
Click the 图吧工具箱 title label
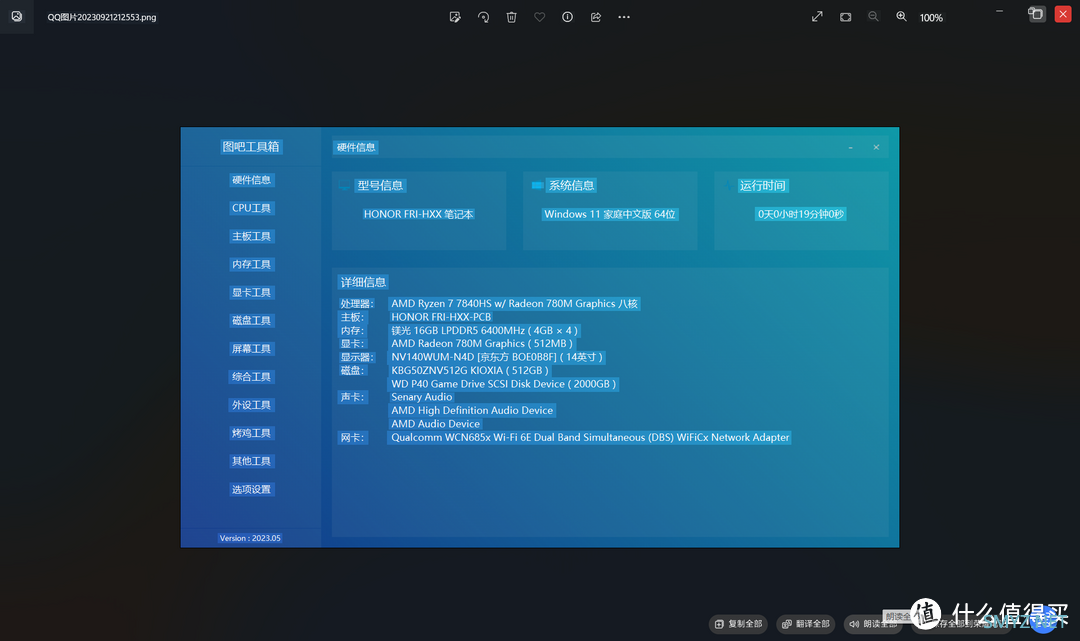point(251,147)
